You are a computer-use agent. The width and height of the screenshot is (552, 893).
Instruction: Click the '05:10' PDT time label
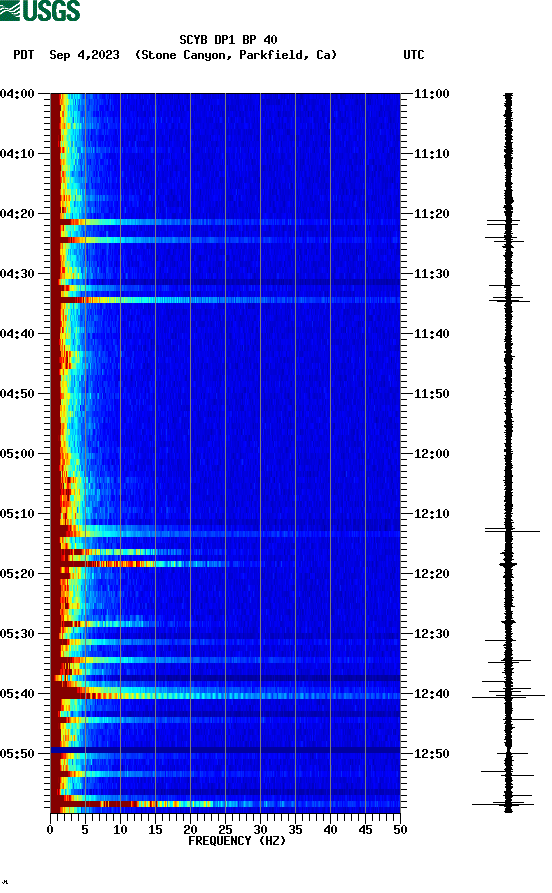(17, 514)
